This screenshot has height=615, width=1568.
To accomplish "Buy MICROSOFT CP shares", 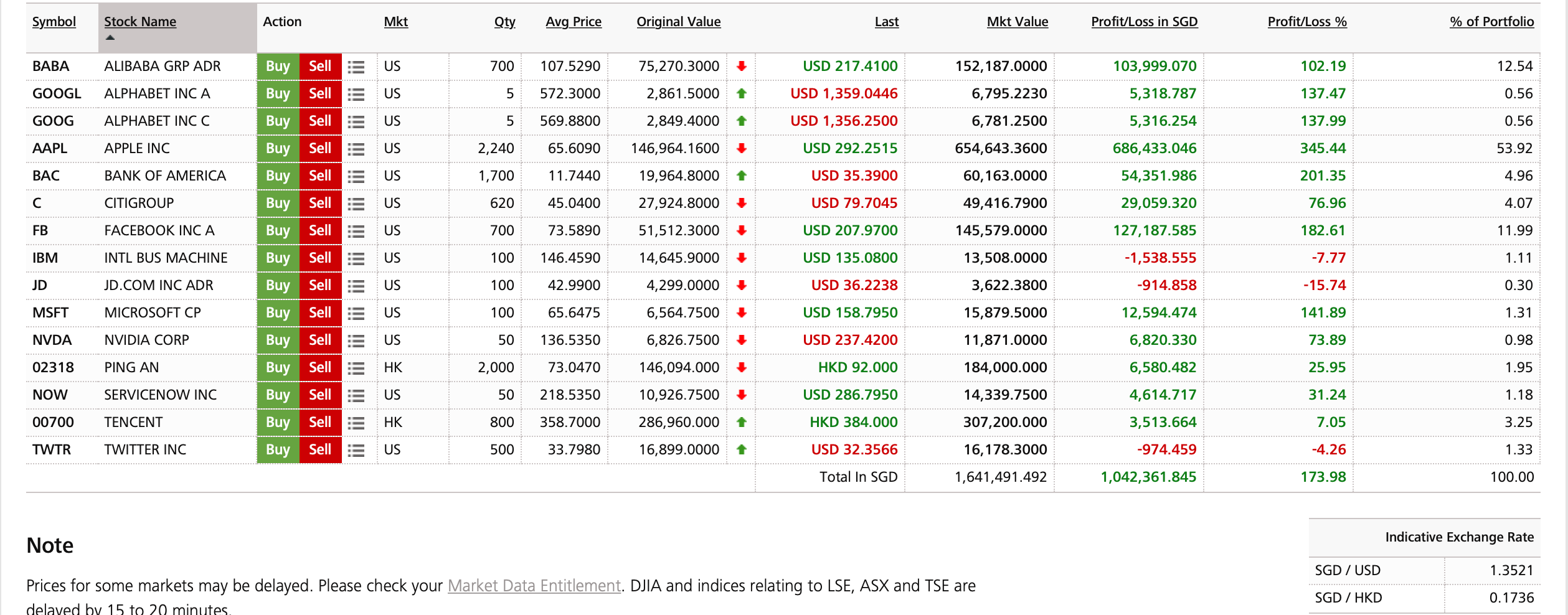I will click(x=278, y=313).
